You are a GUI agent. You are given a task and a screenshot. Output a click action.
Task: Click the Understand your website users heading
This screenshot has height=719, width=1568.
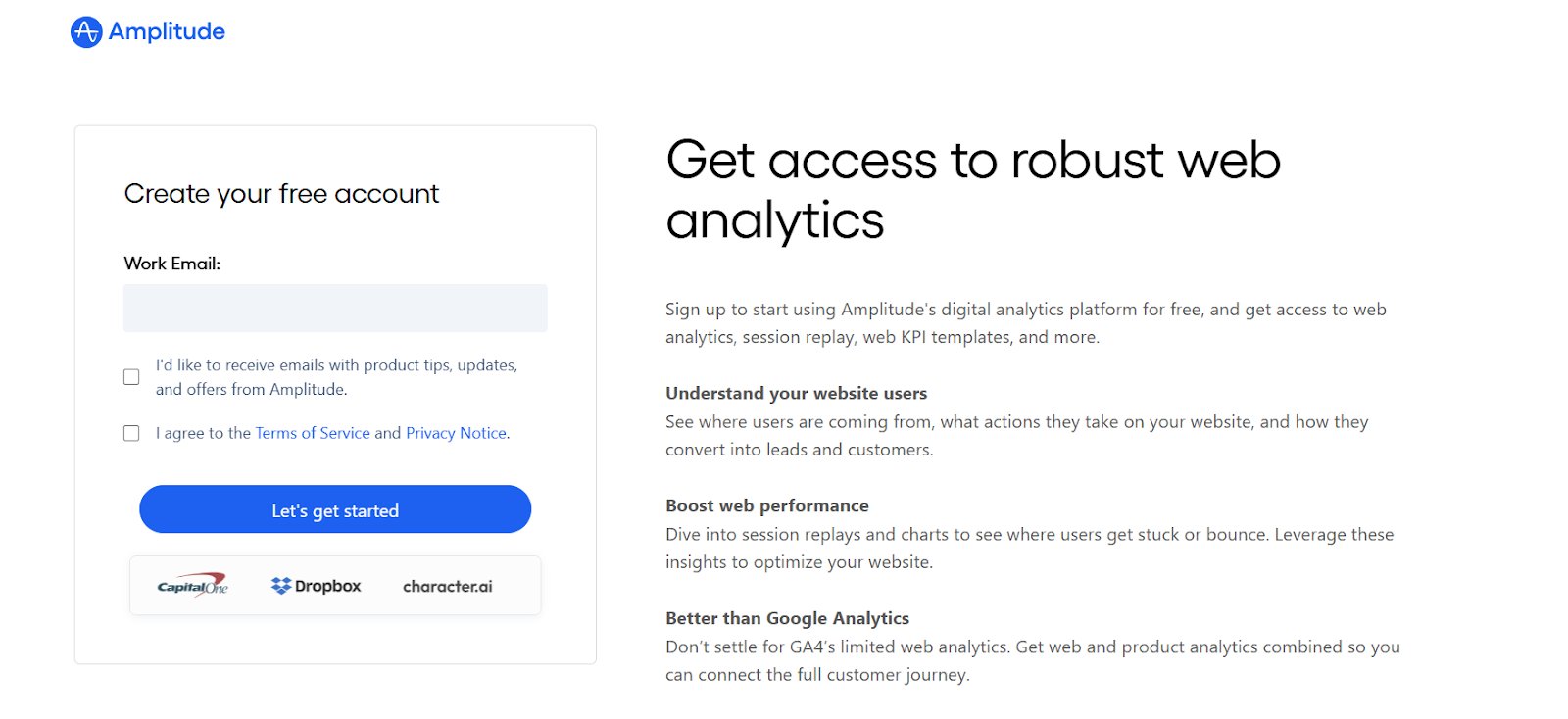[796, 393]
